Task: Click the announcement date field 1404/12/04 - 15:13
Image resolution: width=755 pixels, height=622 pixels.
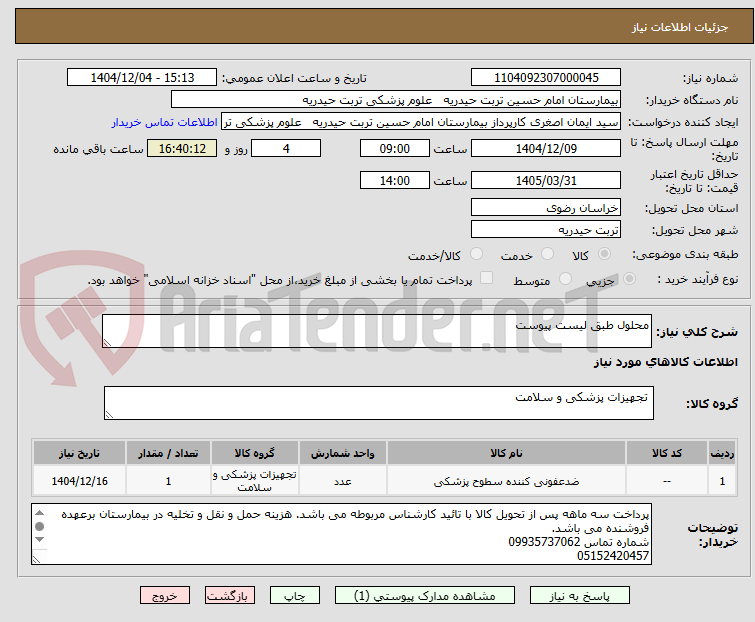Action: click(142, 78)
